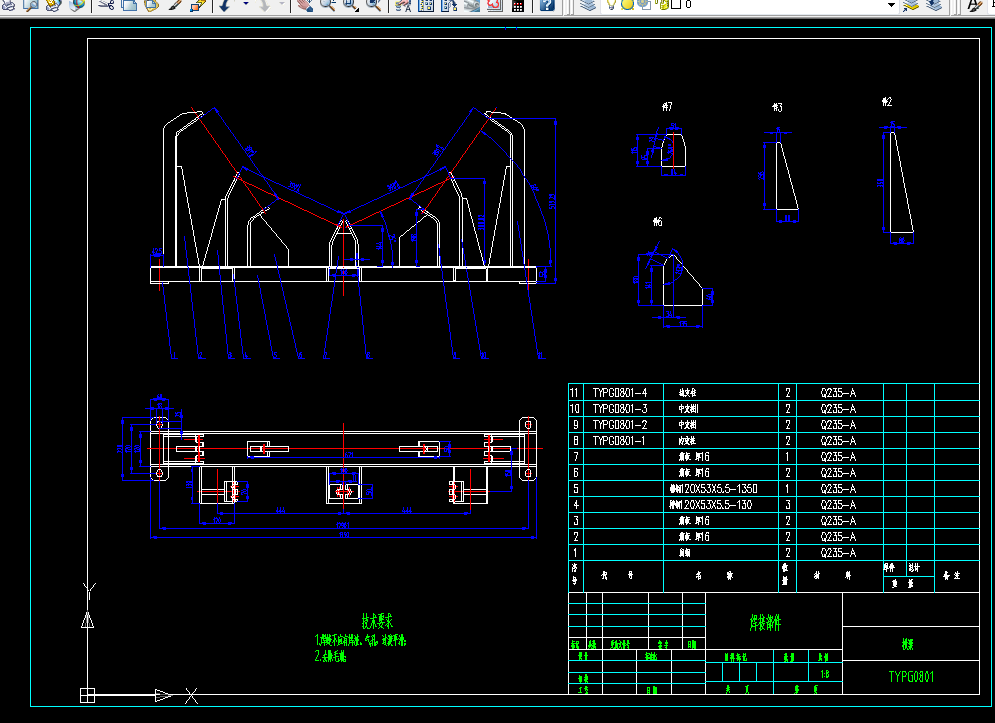Click the Text Style icon

(x=974, y=5)
